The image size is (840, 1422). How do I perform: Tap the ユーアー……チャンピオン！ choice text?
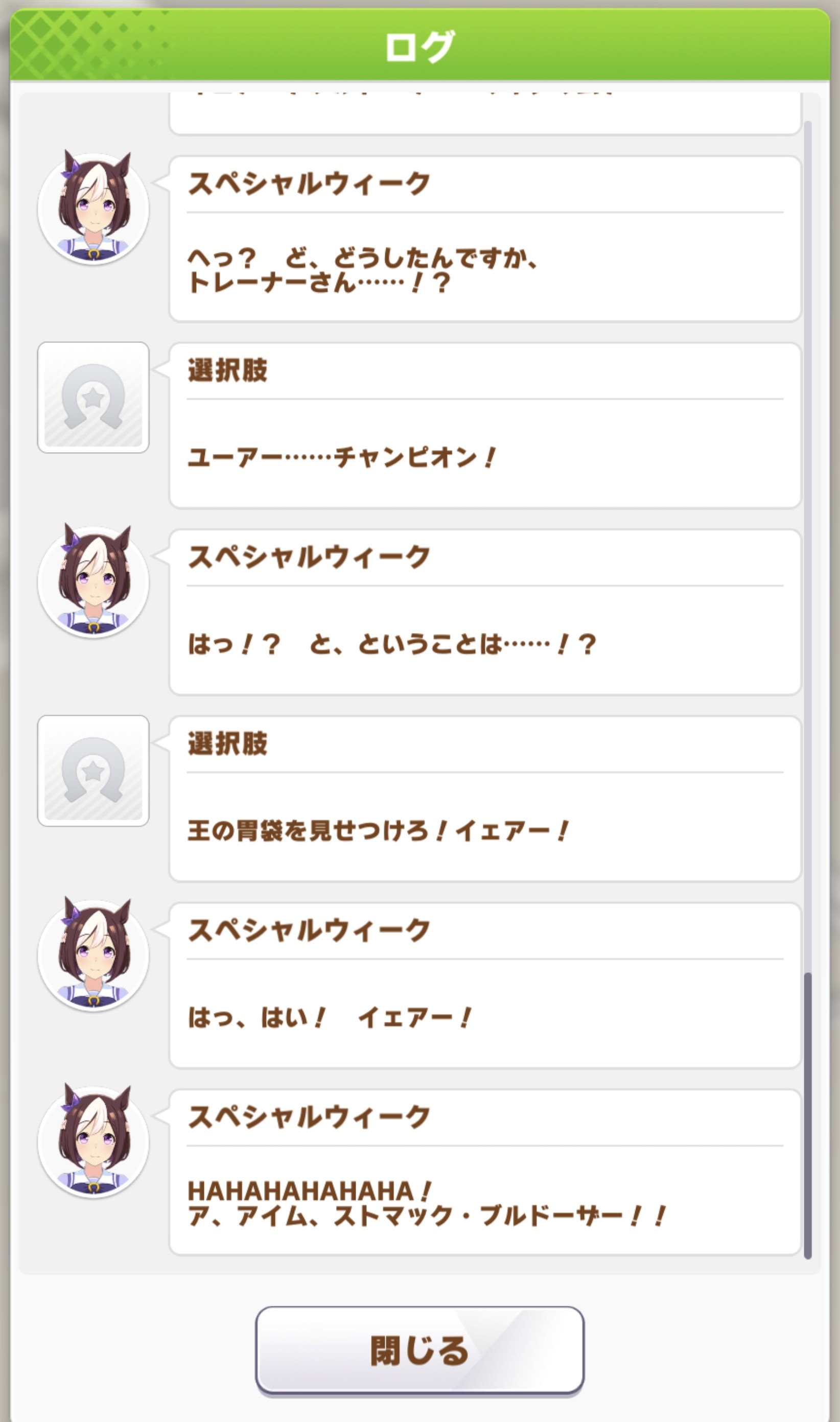[342, 457]
